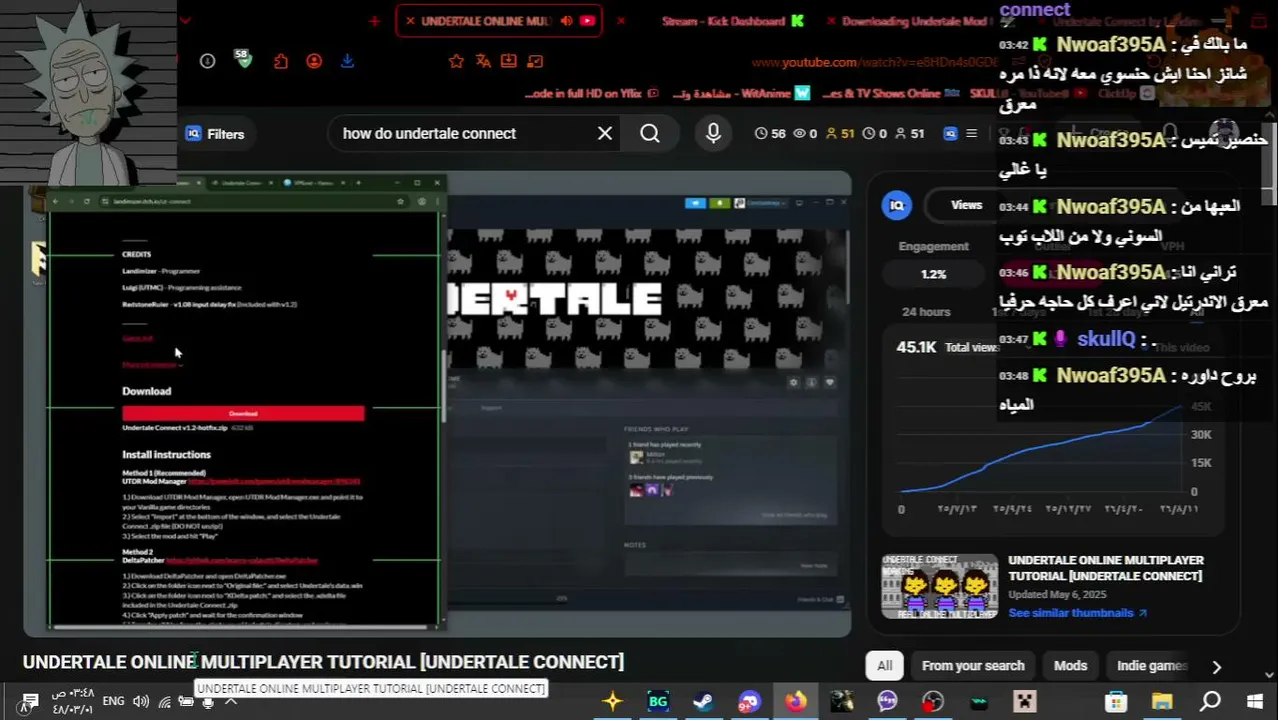Click the search magnifier button beside the query
This screenshot has height=720, width=1278.
pyautogui.click(x=650, y=133)
